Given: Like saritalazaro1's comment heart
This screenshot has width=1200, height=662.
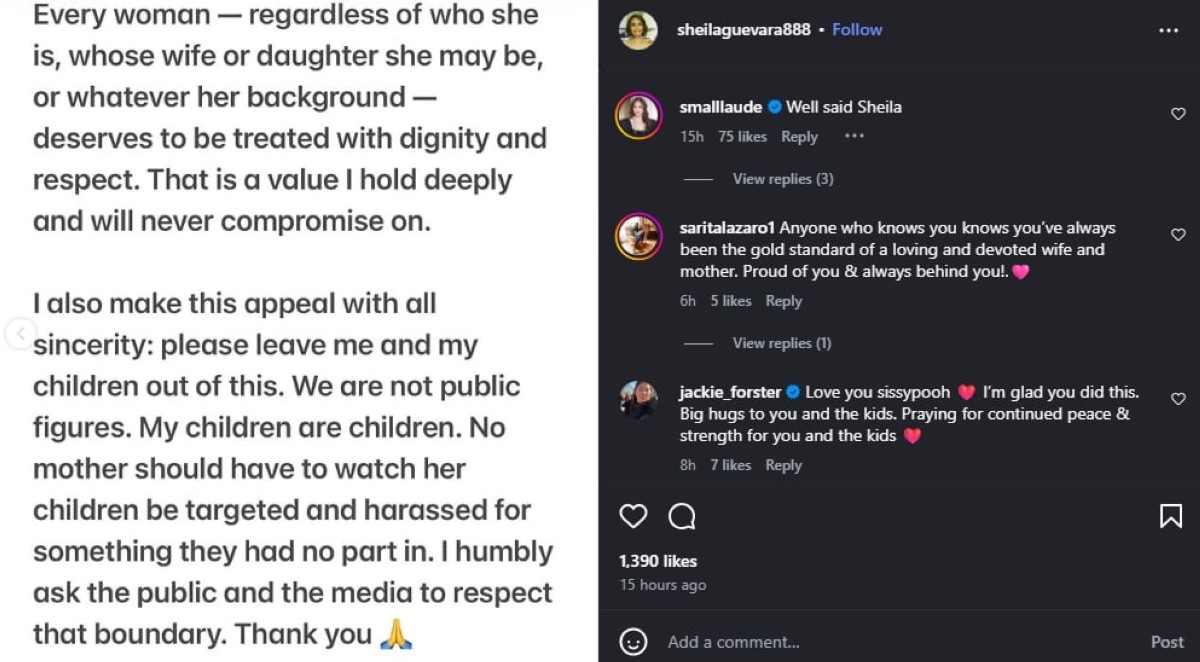Looking at the screenshot, I should click(1178, 235).
